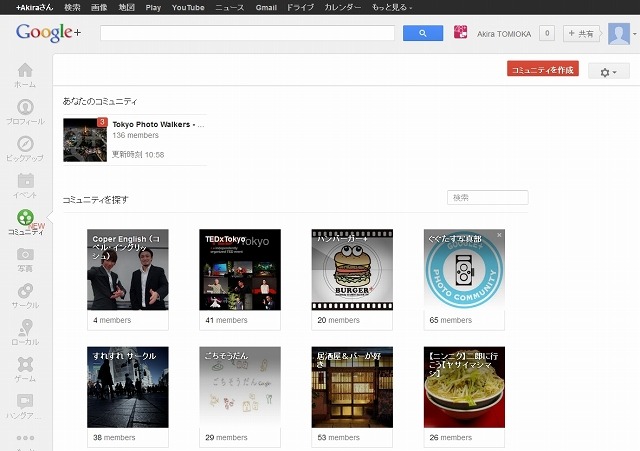
Task: Open カレンダー in the top bar
Action: pos(342,7)
